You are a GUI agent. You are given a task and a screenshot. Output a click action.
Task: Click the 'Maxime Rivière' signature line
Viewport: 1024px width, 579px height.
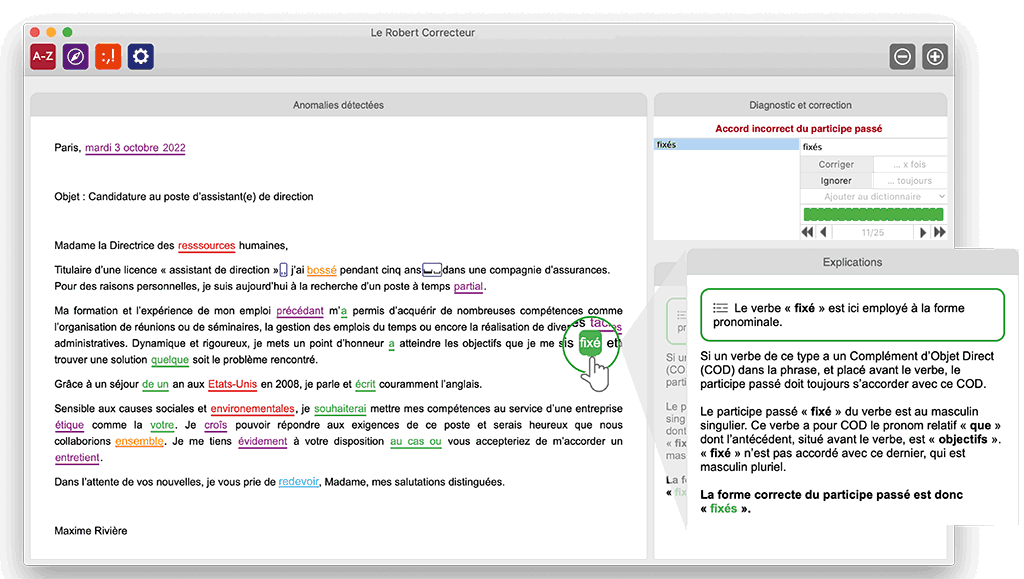91,531
